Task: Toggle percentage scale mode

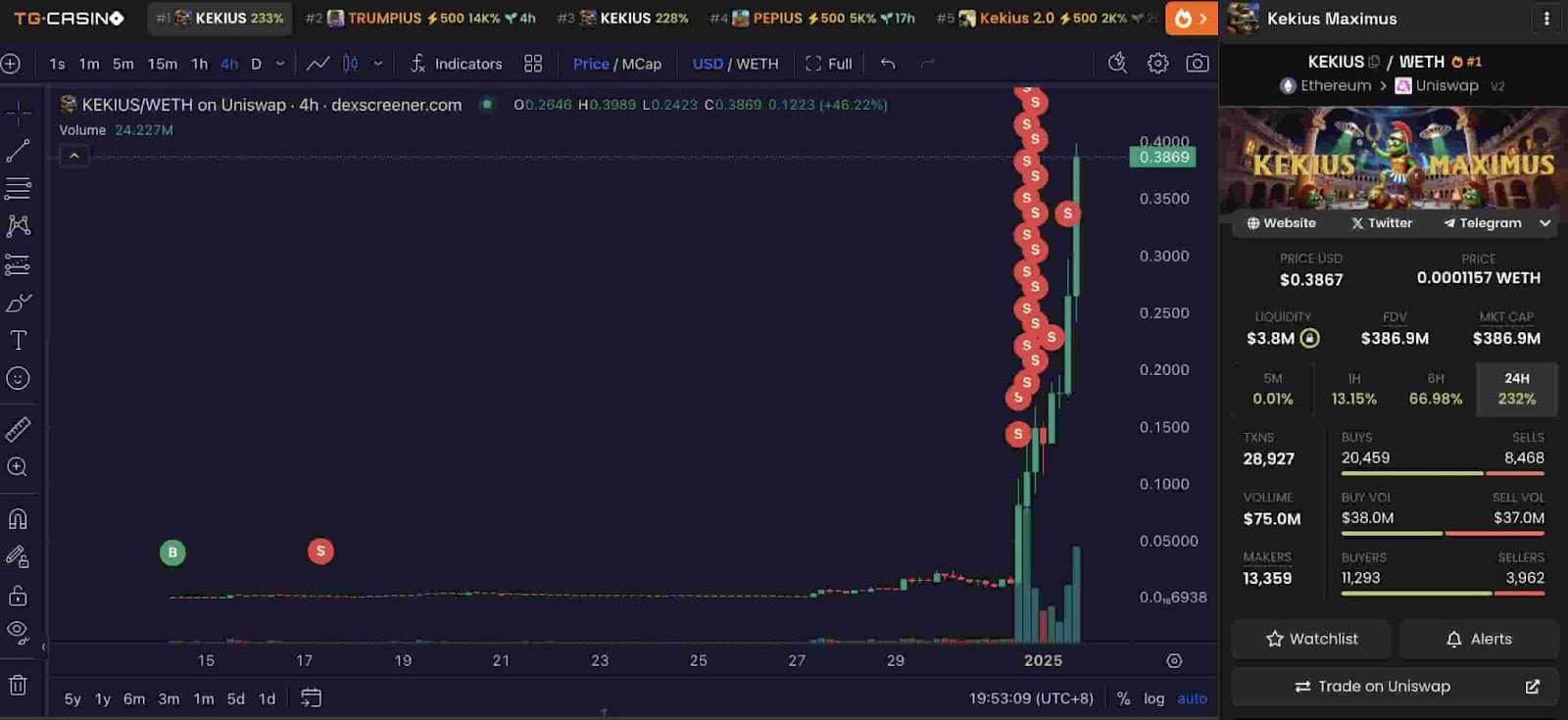Action: coord(1123,698)
